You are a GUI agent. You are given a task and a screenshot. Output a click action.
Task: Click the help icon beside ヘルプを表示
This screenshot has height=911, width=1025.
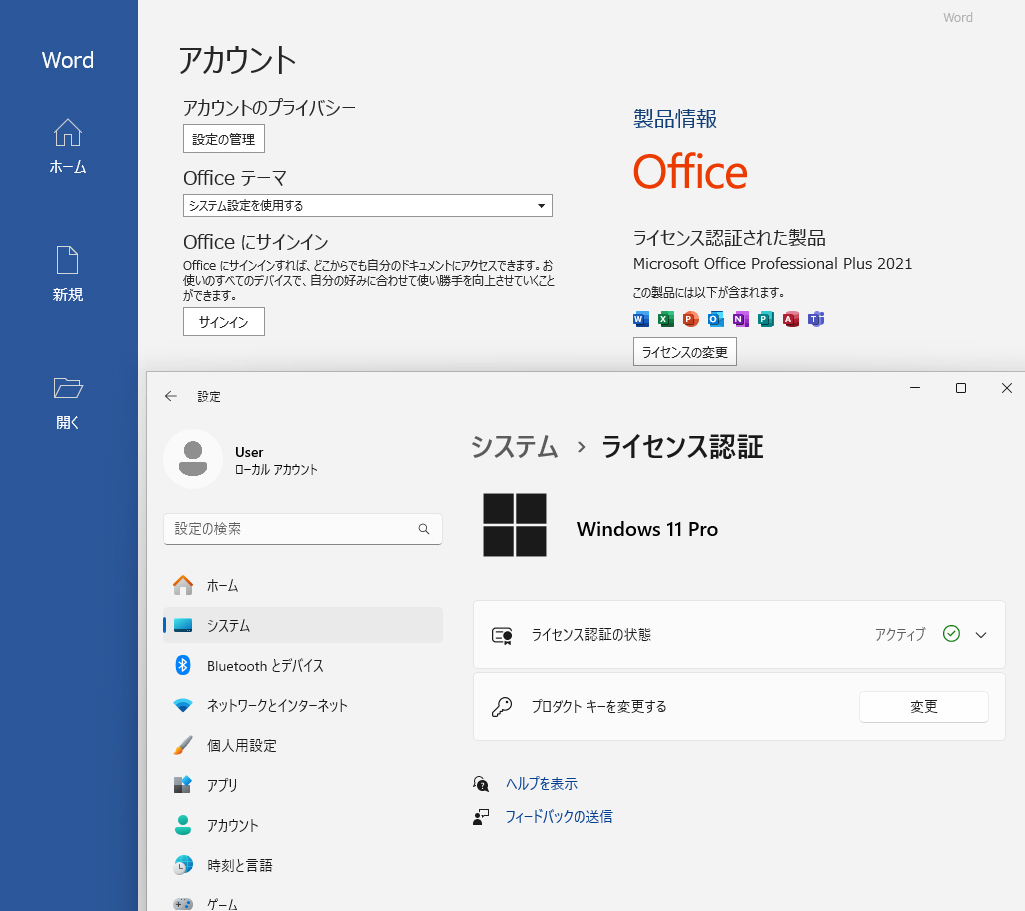click(x=481, y=784)
